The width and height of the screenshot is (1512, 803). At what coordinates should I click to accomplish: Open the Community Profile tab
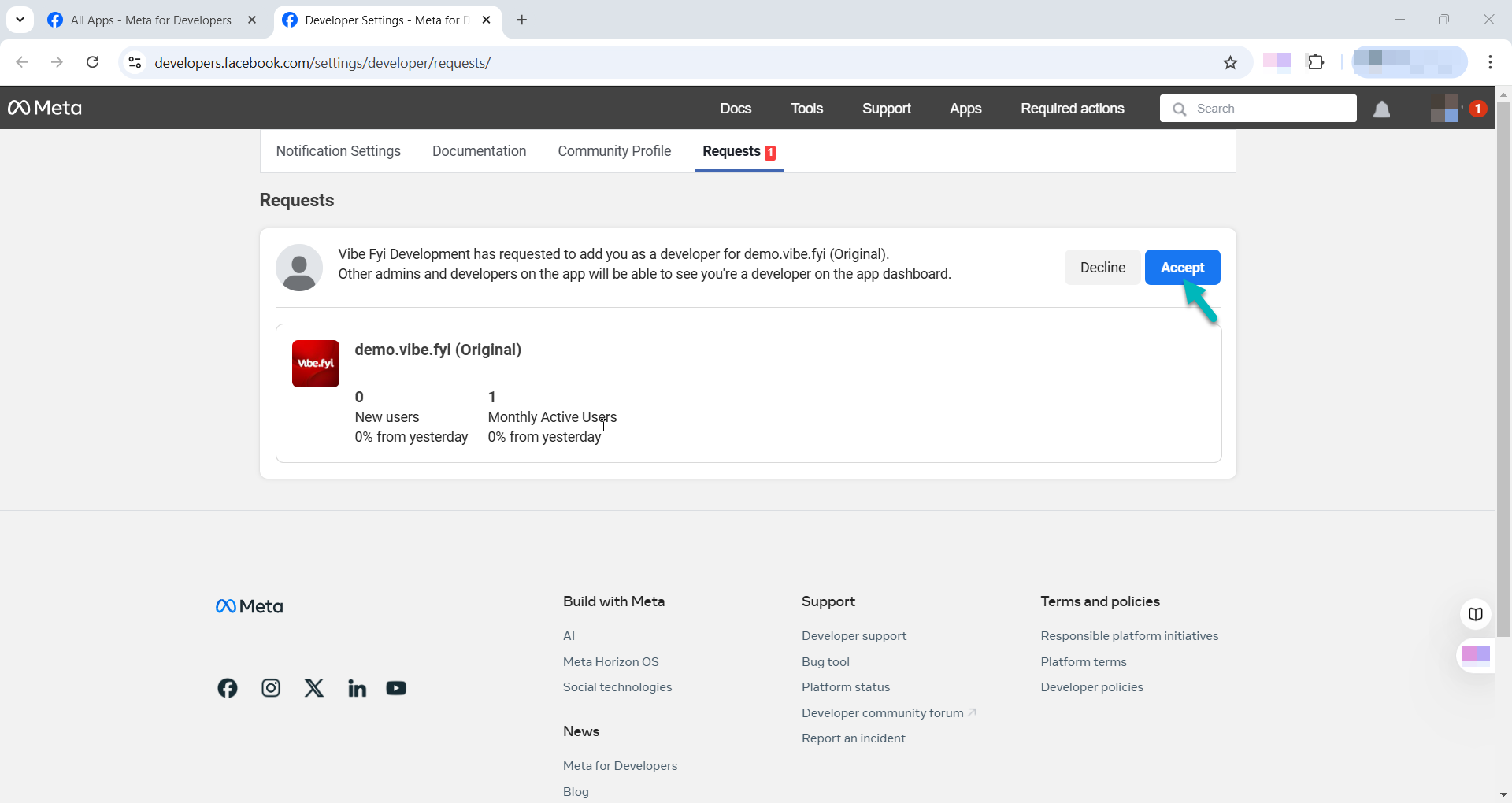coord(614,151)
